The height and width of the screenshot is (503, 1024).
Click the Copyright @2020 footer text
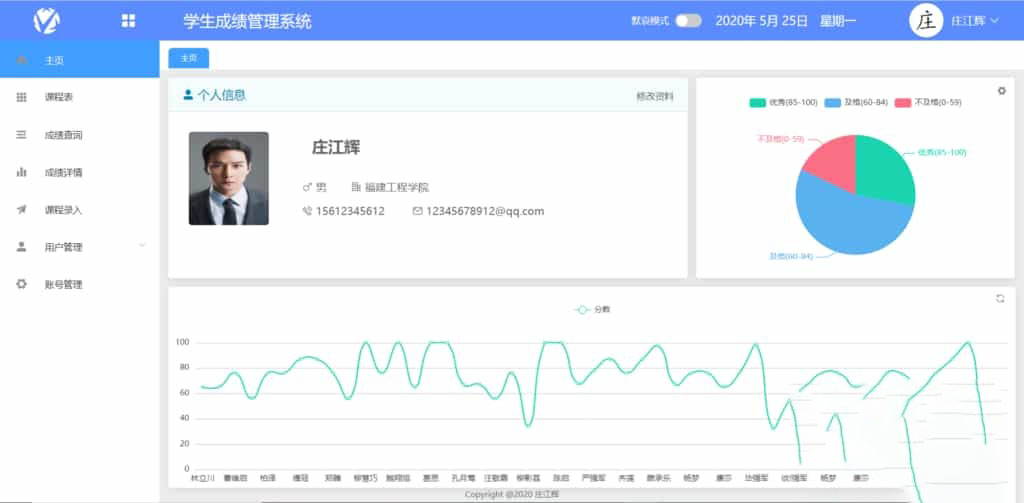coord(511,495)
